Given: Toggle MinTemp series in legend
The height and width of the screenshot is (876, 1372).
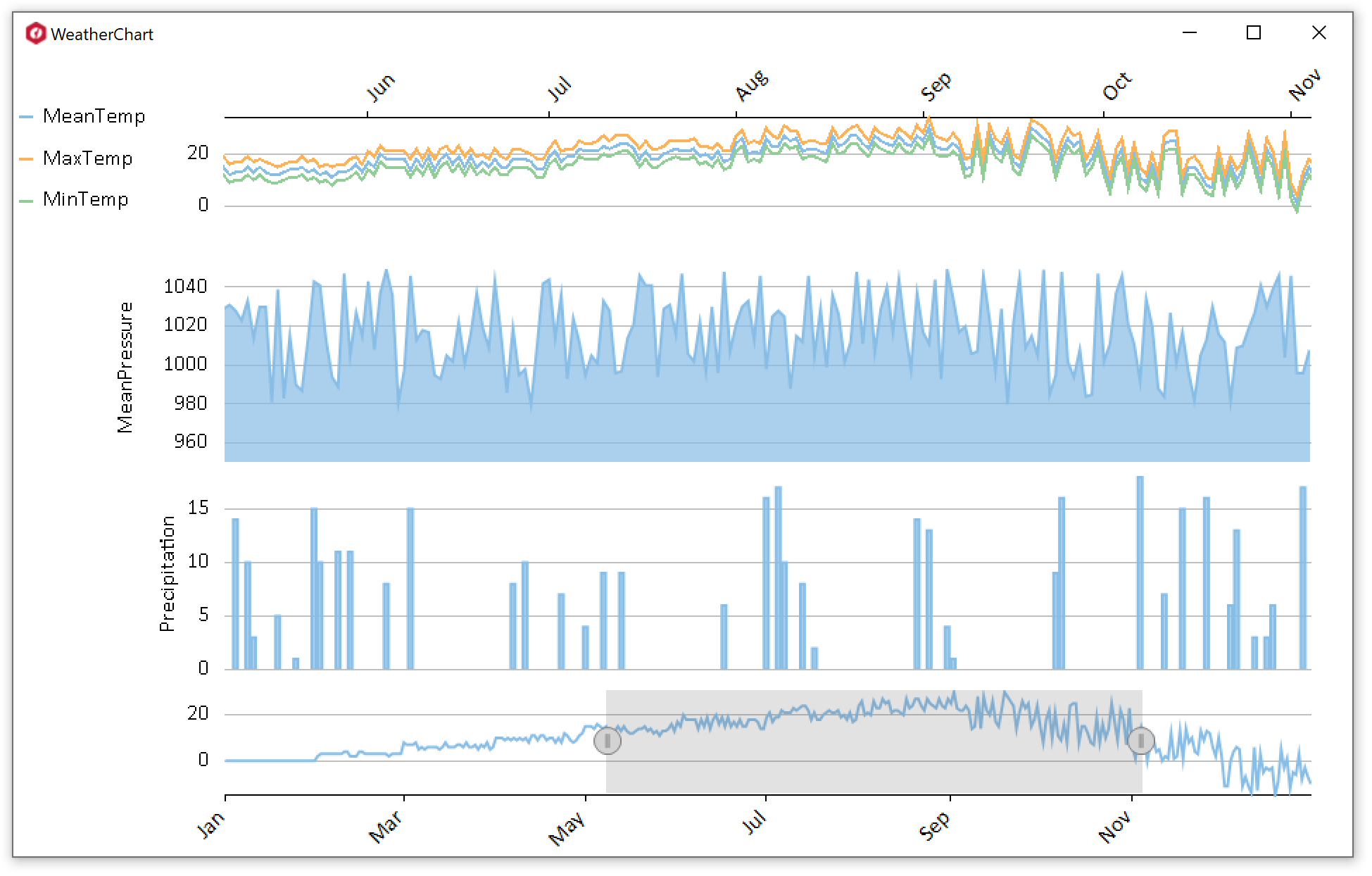Looking at the screenshot, I should point(85,199).
